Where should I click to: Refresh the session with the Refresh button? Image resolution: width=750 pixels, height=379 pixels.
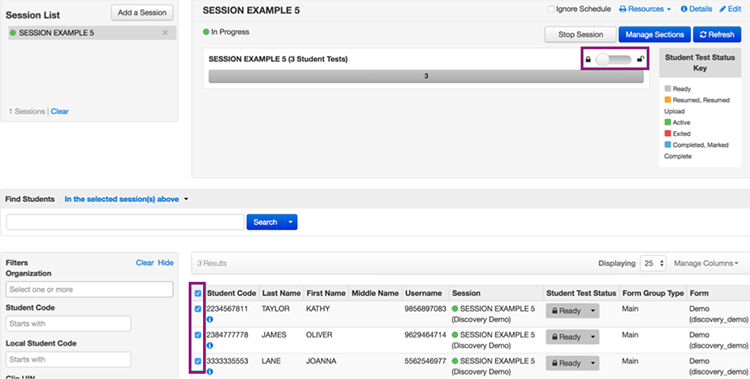point(717,34)
